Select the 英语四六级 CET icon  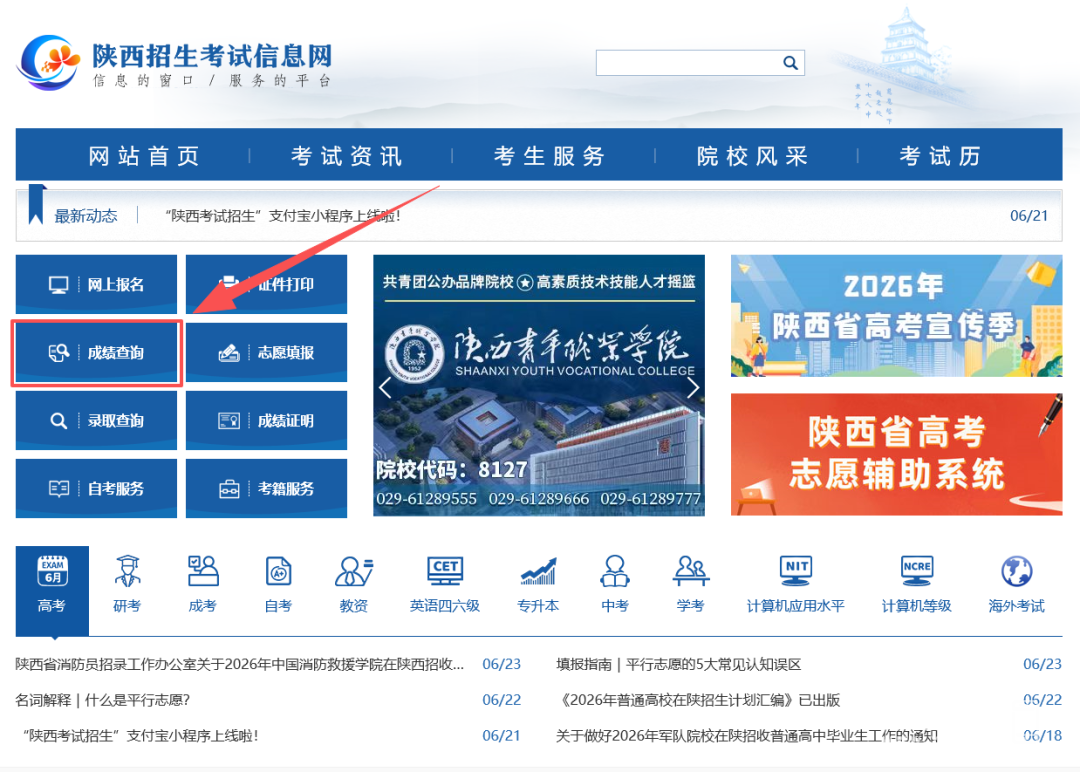pos(445,584)
